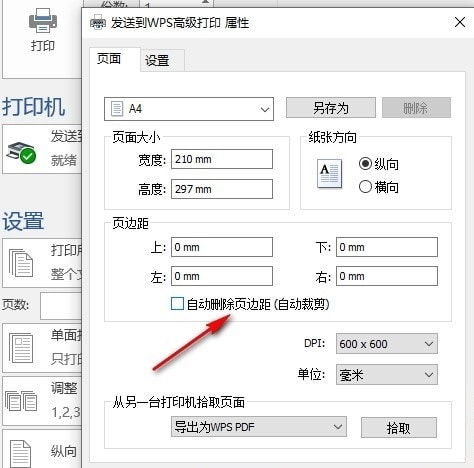Click the 设置 heading in print panel
This screenshot has width=474, height=468.
click(x=23, y=221)
